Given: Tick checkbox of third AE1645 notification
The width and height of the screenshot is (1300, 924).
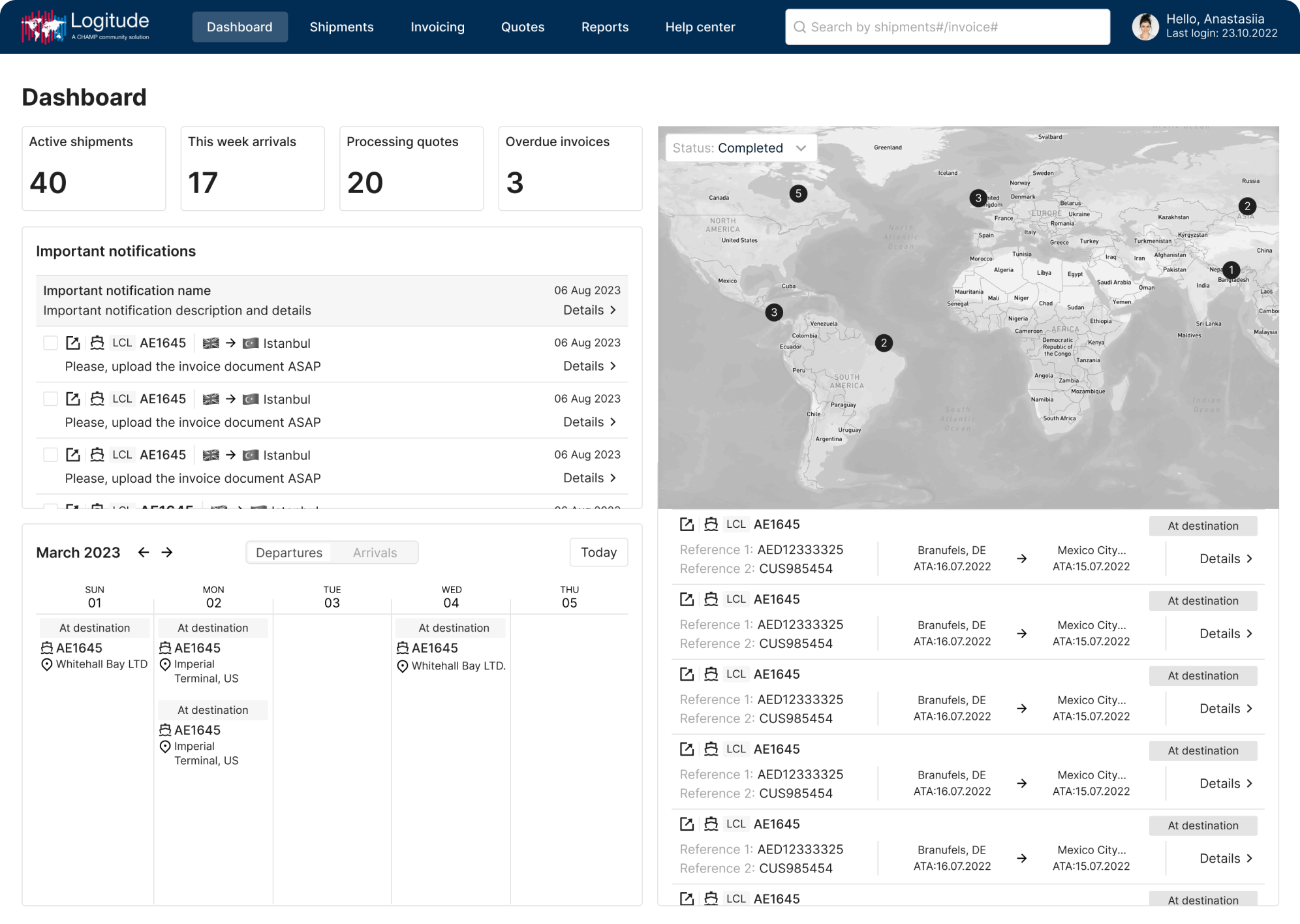Looking at the screenshot, I should pyautogui.click(x=50, y=455).
